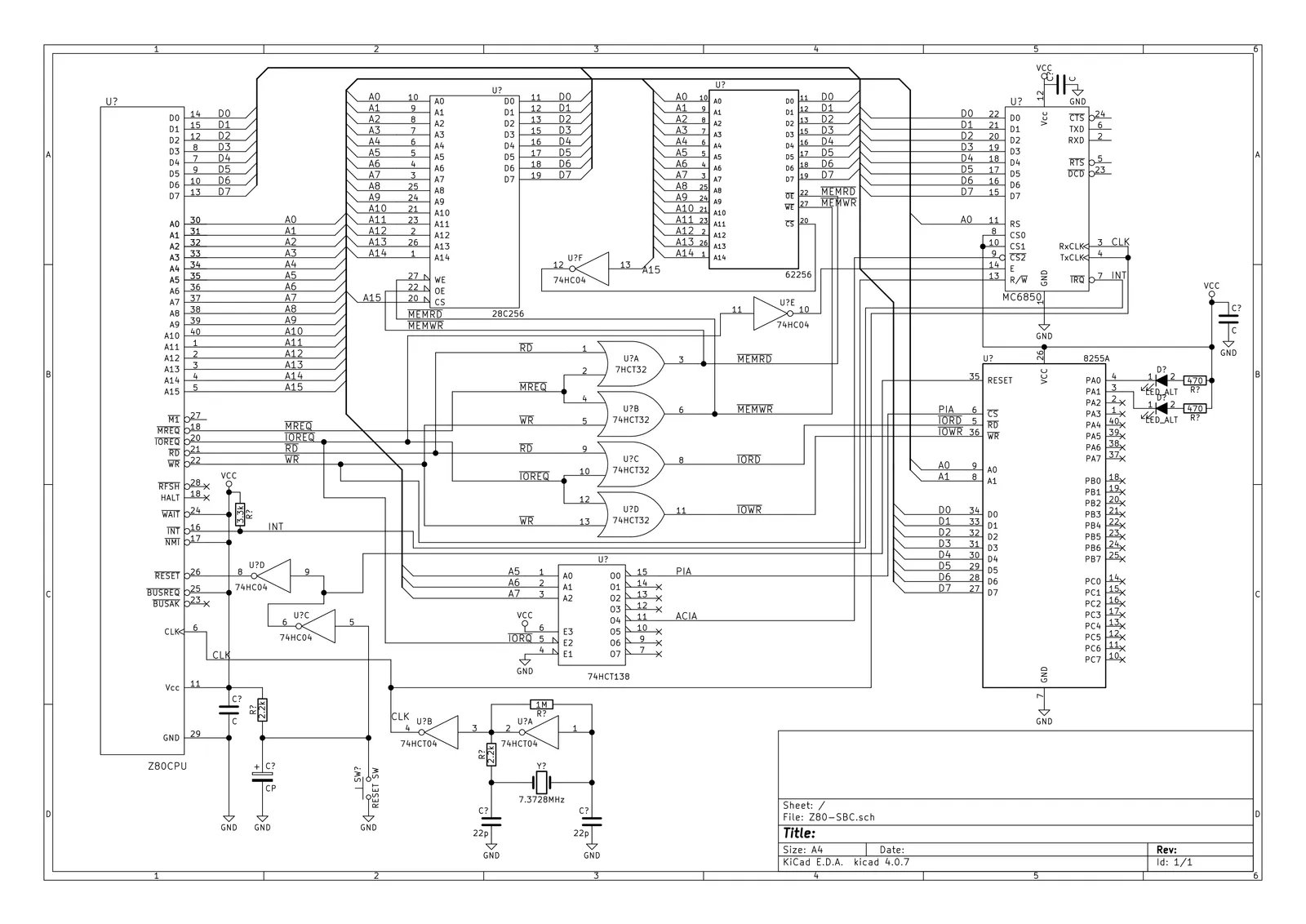Click the 8255A component label
This screenshot has height=924, width=1306.
[x=1096, y=358]
